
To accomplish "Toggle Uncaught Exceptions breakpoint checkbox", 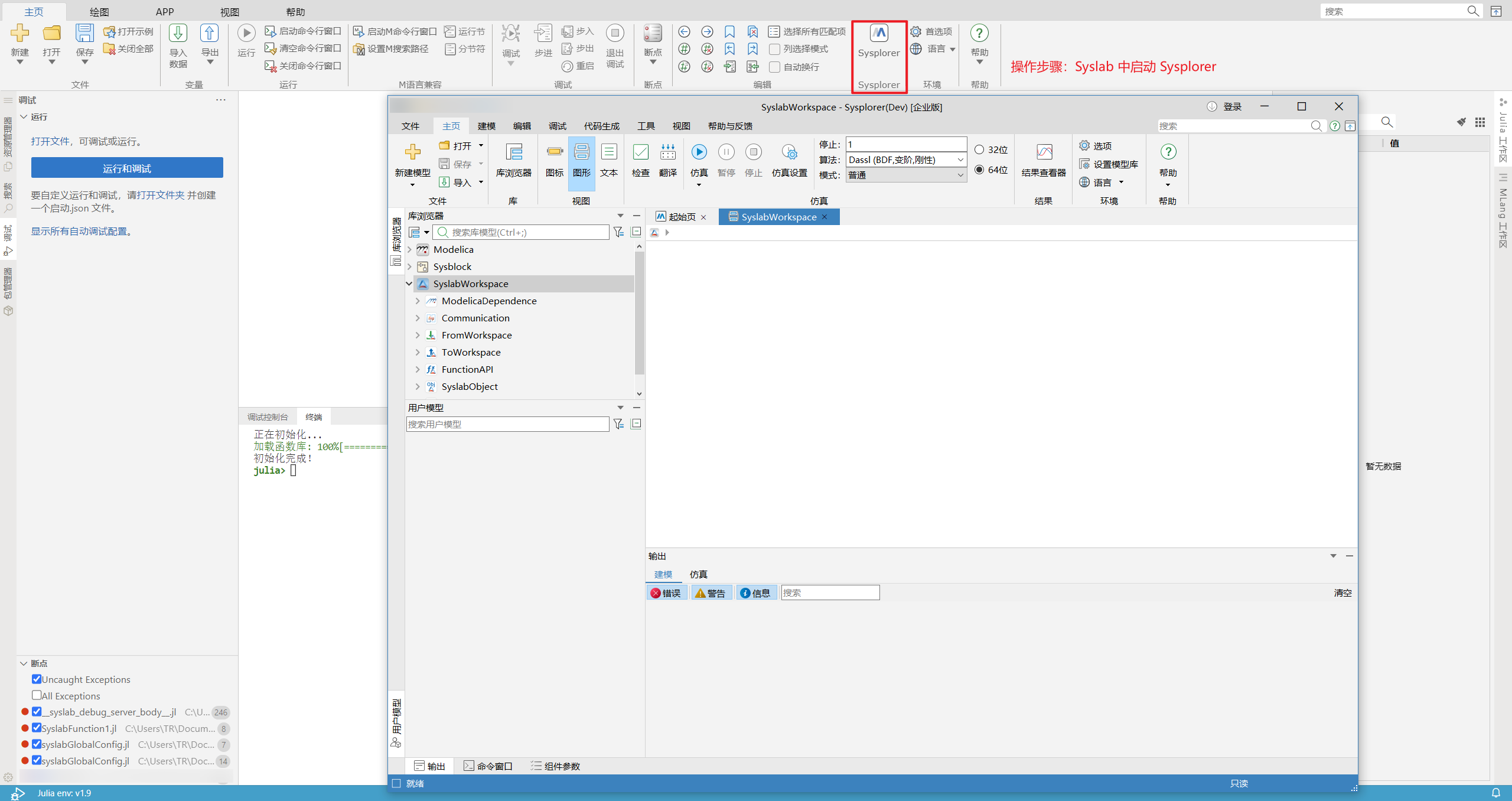I will tap(37, 679).
